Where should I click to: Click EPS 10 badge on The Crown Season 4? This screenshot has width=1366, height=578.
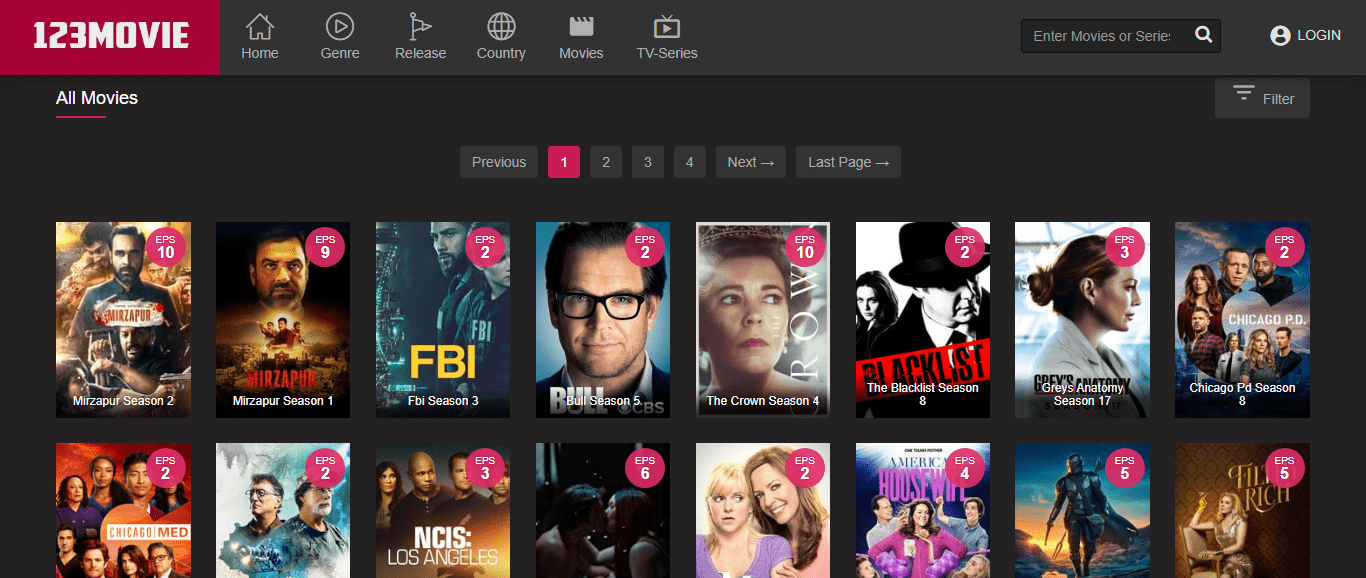(805, 247)
